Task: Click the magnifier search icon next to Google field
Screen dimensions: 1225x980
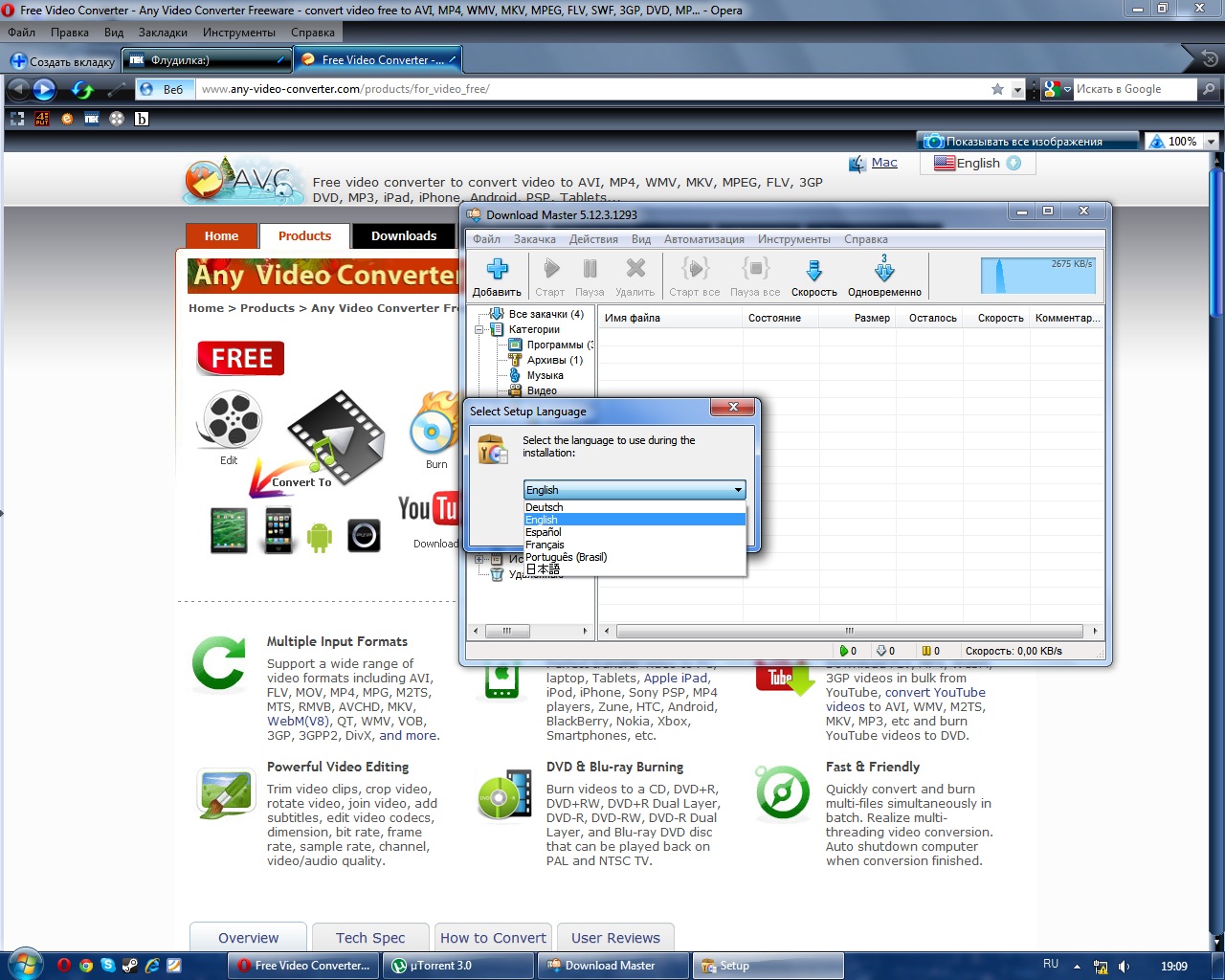Action: [x=1209, y=89]
